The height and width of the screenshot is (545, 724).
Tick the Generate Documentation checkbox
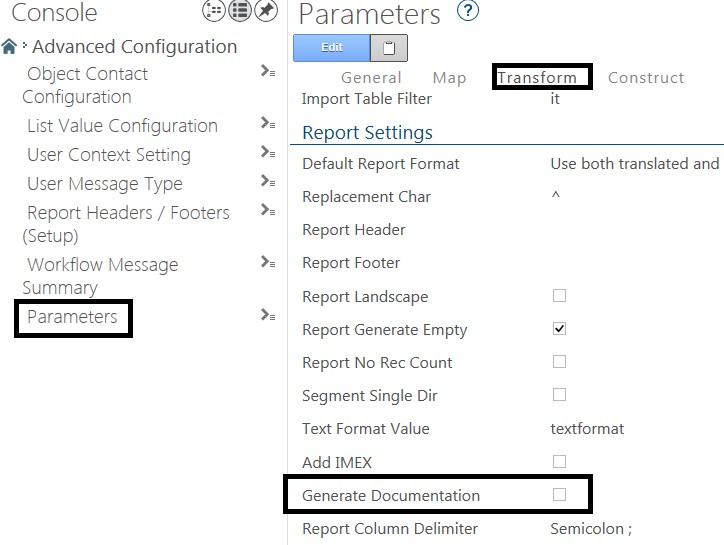559,494
